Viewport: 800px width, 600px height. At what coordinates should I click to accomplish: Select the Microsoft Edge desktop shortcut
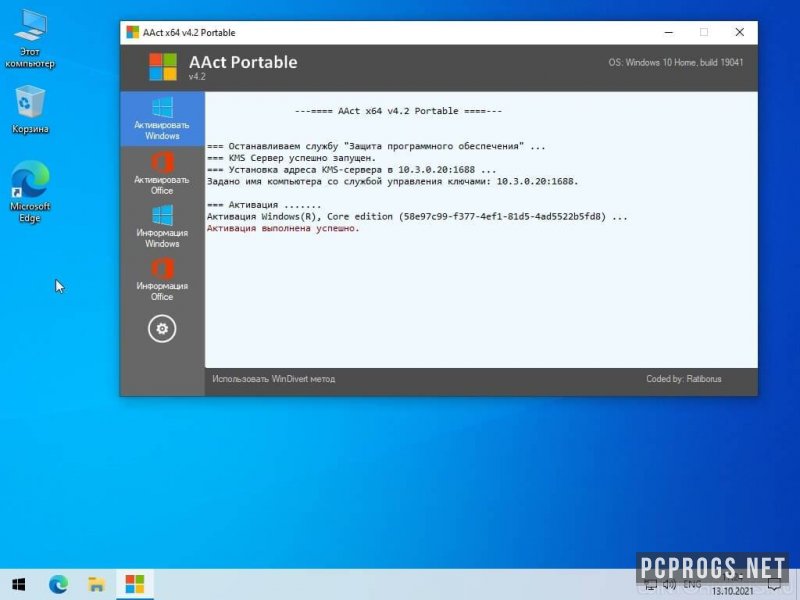click(x=30, y=192)
